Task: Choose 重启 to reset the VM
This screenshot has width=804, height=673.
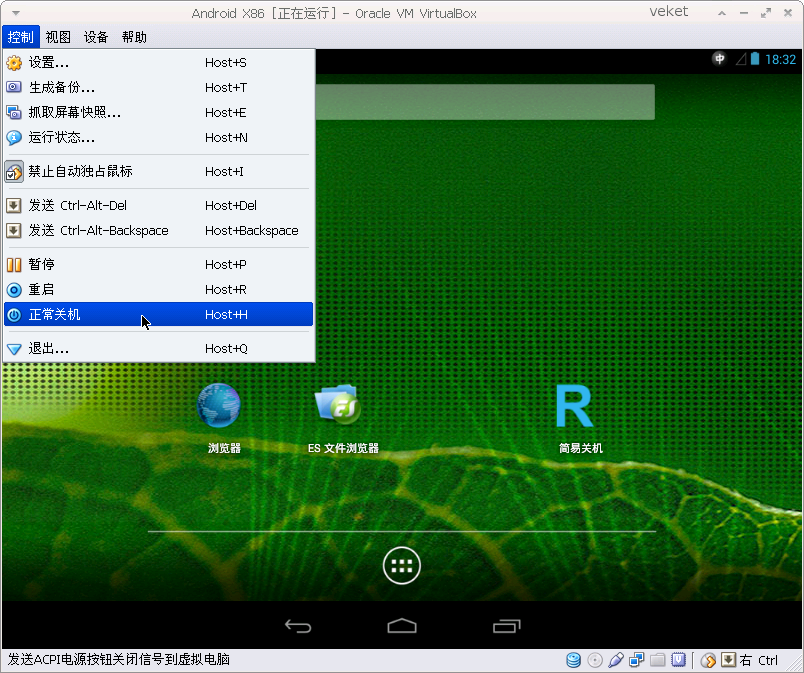Action: (158, 290)
